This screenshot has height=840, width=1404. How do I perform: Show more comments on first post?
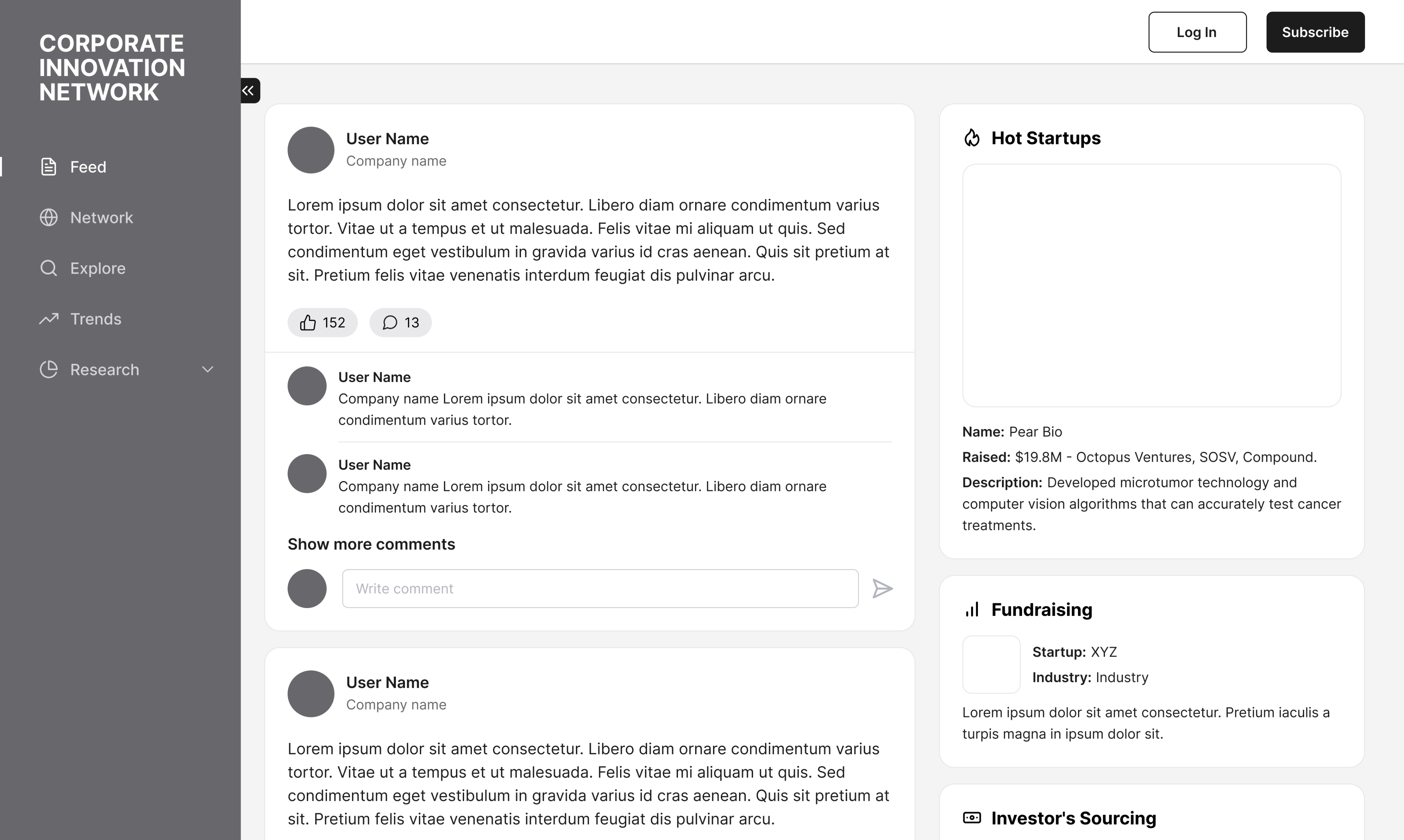pyautogui.click(x=371, y=544)
